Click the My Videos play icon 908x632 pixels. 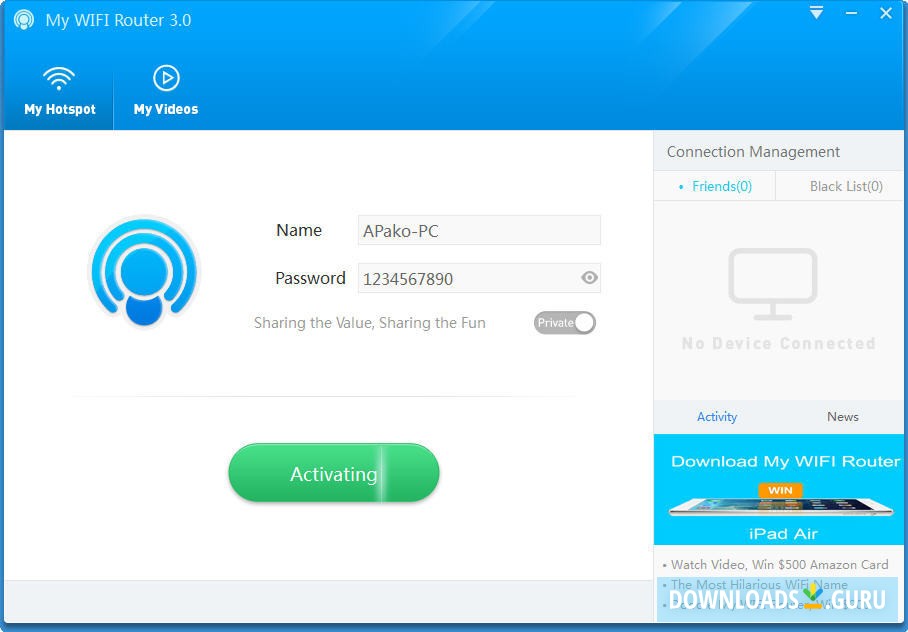[x=165, y=79]
